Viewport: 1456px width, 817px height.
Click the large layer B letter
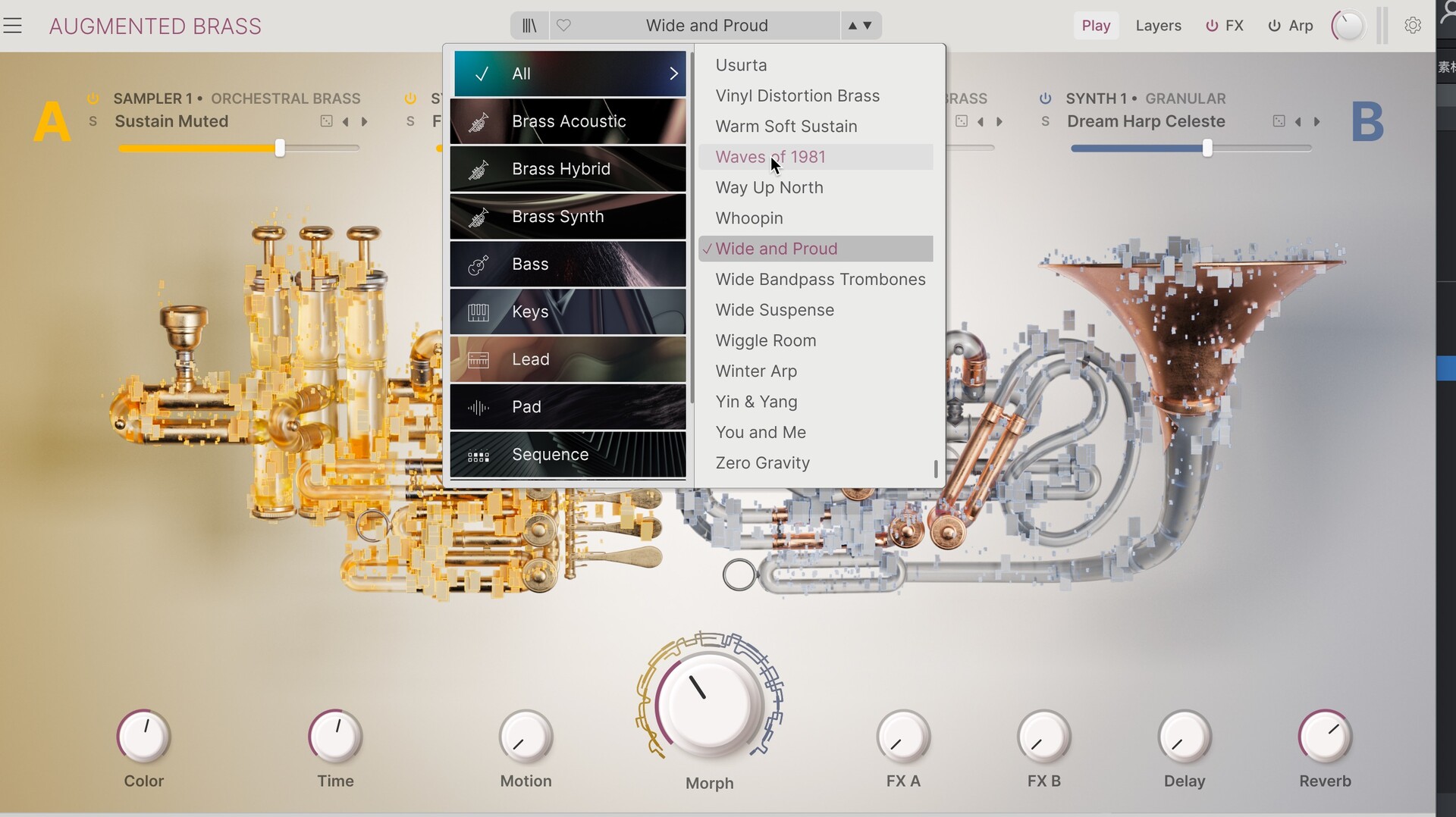(1367, 122)
